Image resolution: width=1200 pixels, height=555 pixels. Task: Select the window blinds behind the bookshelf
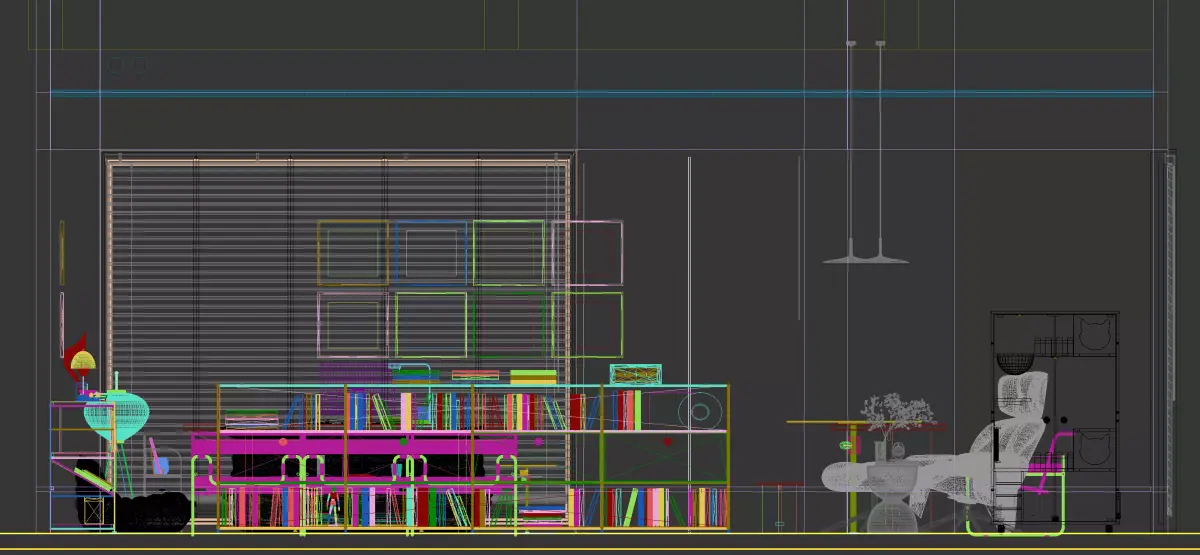coord(340,340)
